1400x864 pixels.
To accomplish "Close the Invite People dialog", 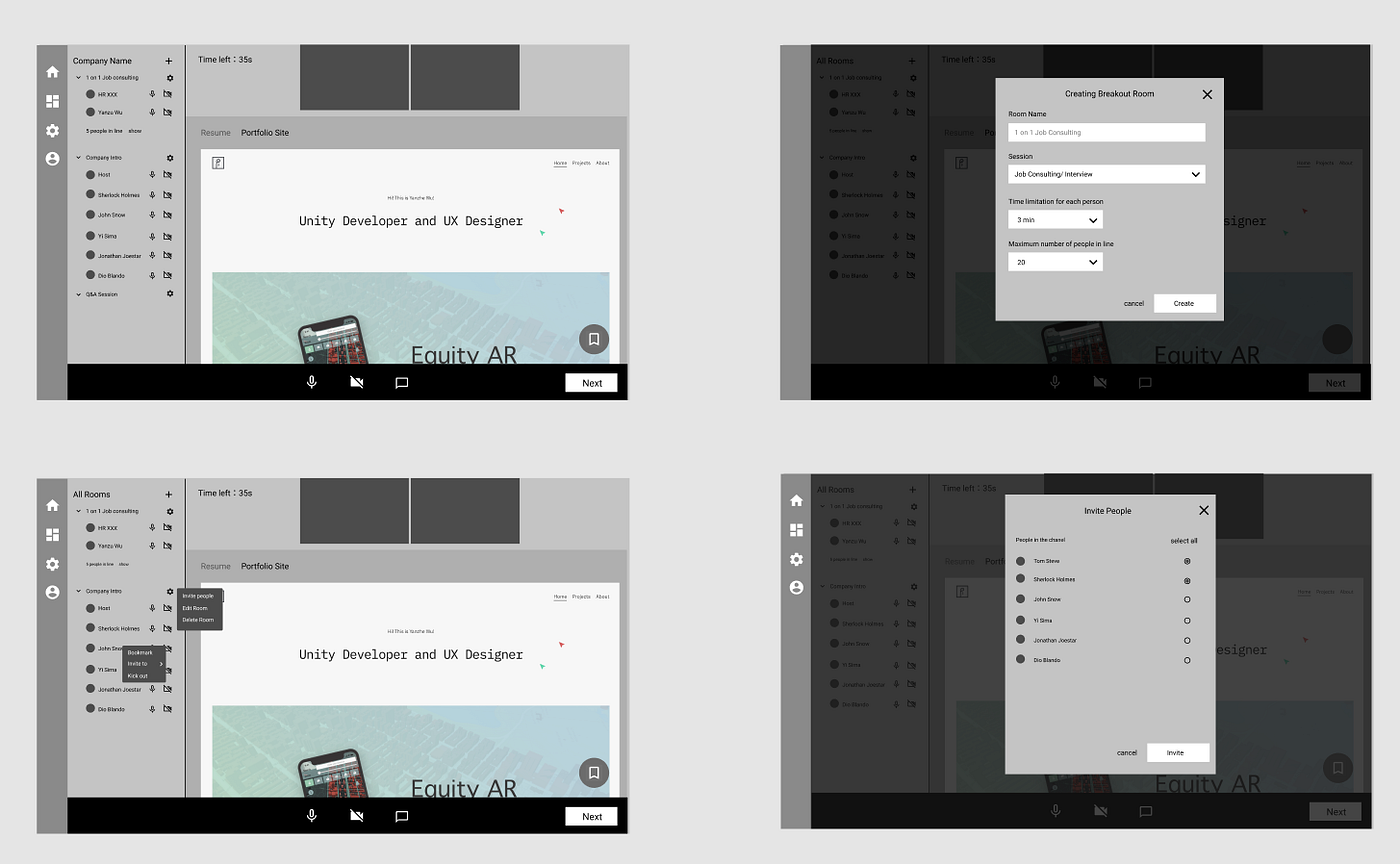I will pyautogui.click(x=1203, y=510).
